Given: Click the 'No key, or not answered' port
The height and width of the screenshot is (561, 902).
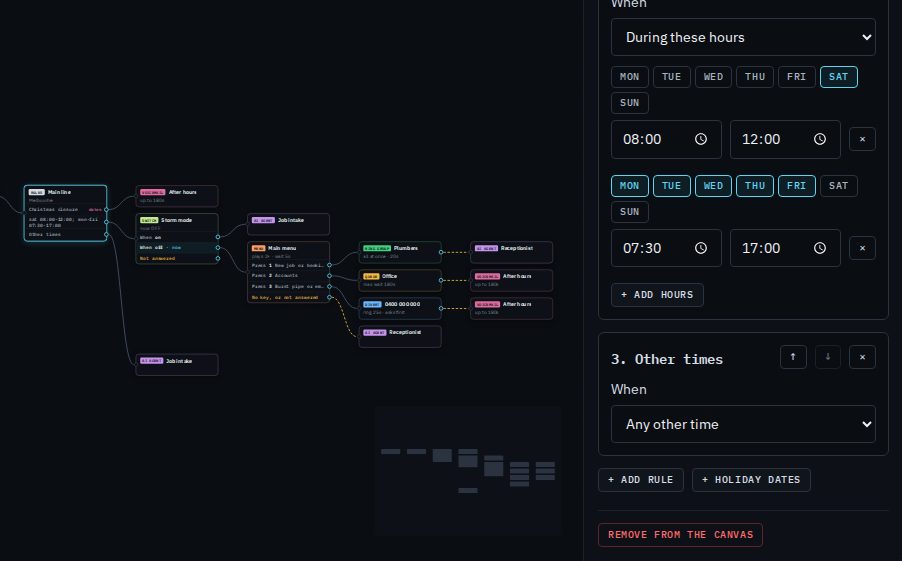Looking at the screenshot, I should 329,297.
